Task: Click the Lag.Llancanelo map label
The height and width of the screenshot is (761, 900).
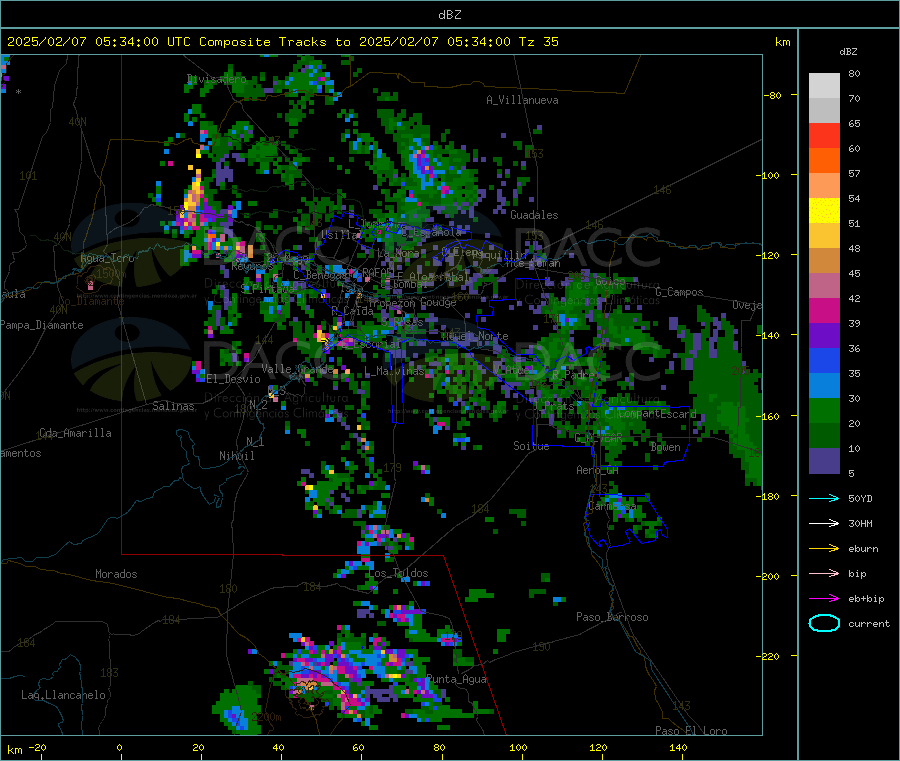Action: (x=64, y=695)
